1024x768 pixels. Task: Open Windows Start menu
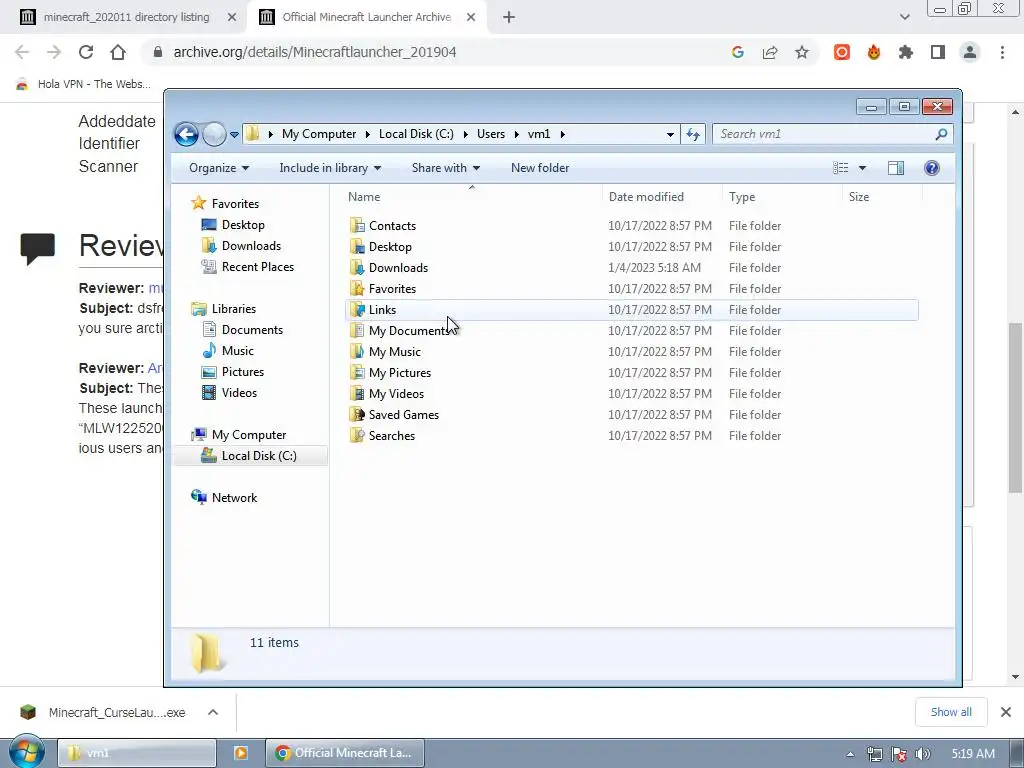(x=25, y=752)
